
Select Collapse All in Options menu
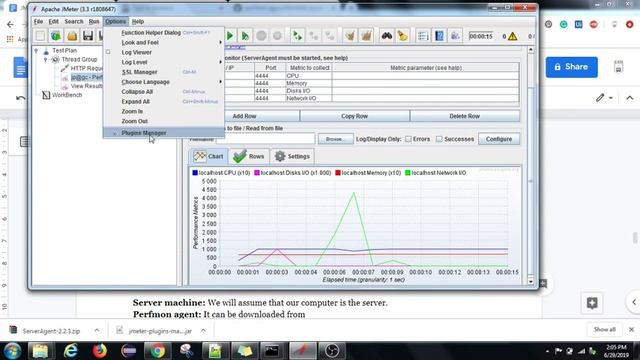coord(163,91)
